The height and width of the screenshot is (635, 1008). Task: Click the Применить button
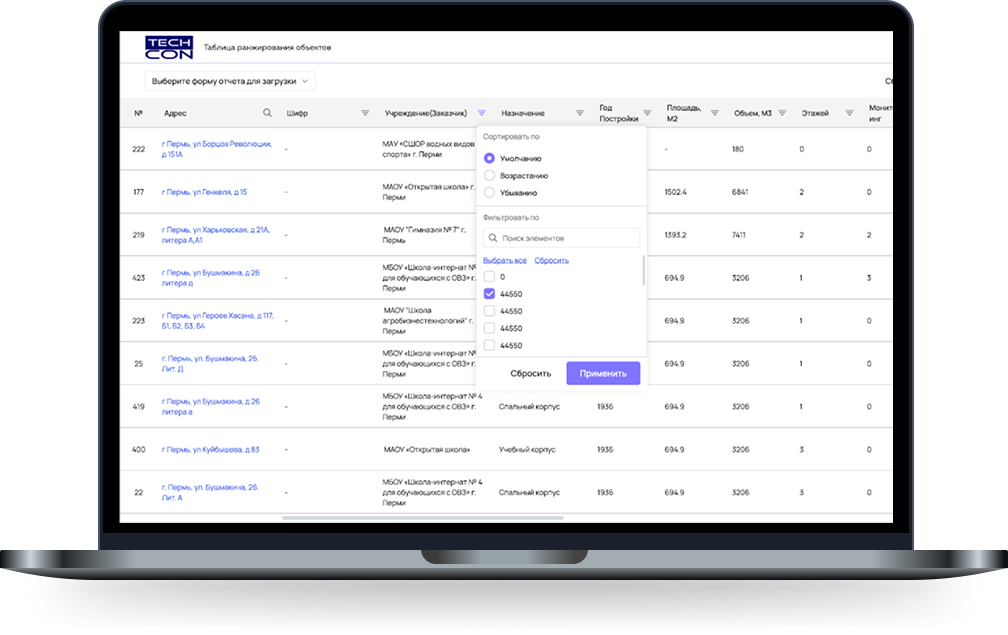click(603, 373)
